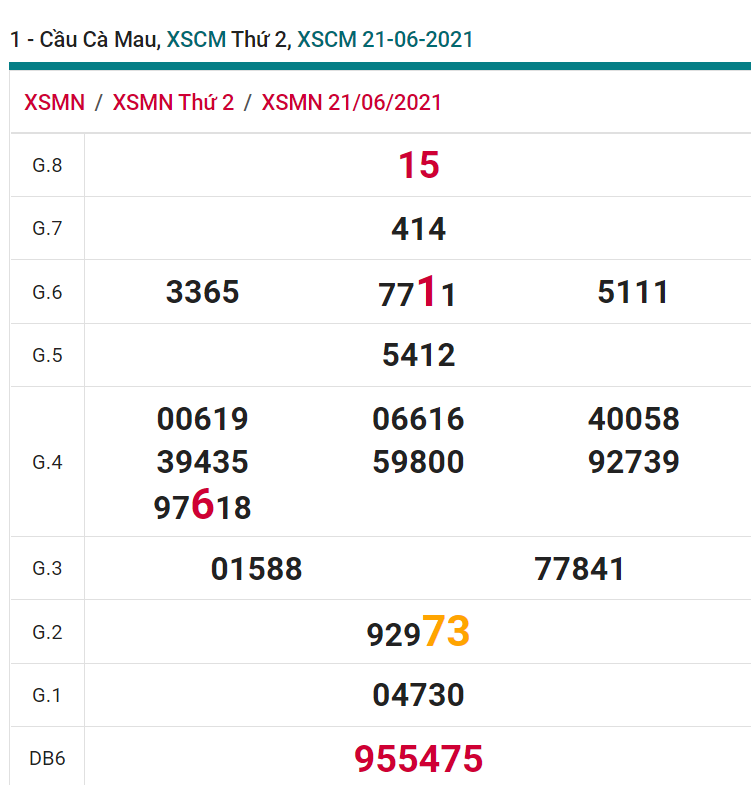This screenshot has height=785, width=751.
Task: Go to the XSMN breadcrumb link
Action: 54,103
